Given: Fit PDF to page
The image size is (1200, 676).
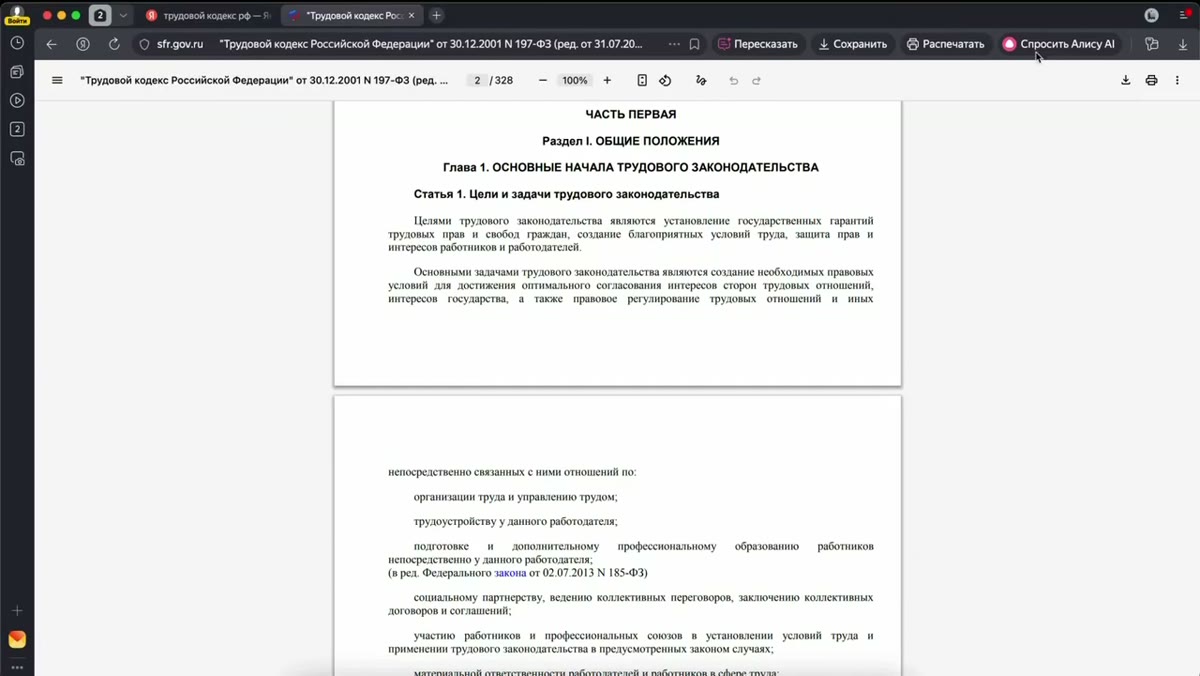Looking at the screenshot, I should point(642,80).
